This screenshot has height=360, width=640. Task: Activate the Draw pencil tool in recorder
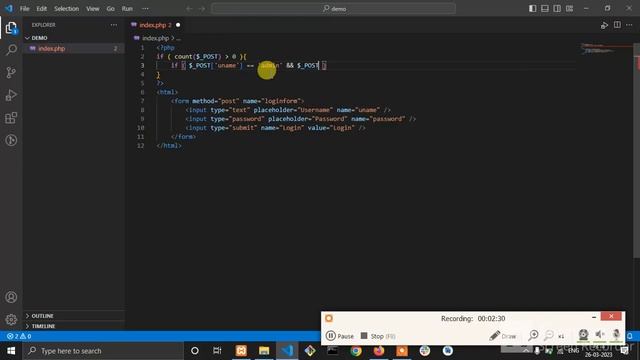(503, 336)
